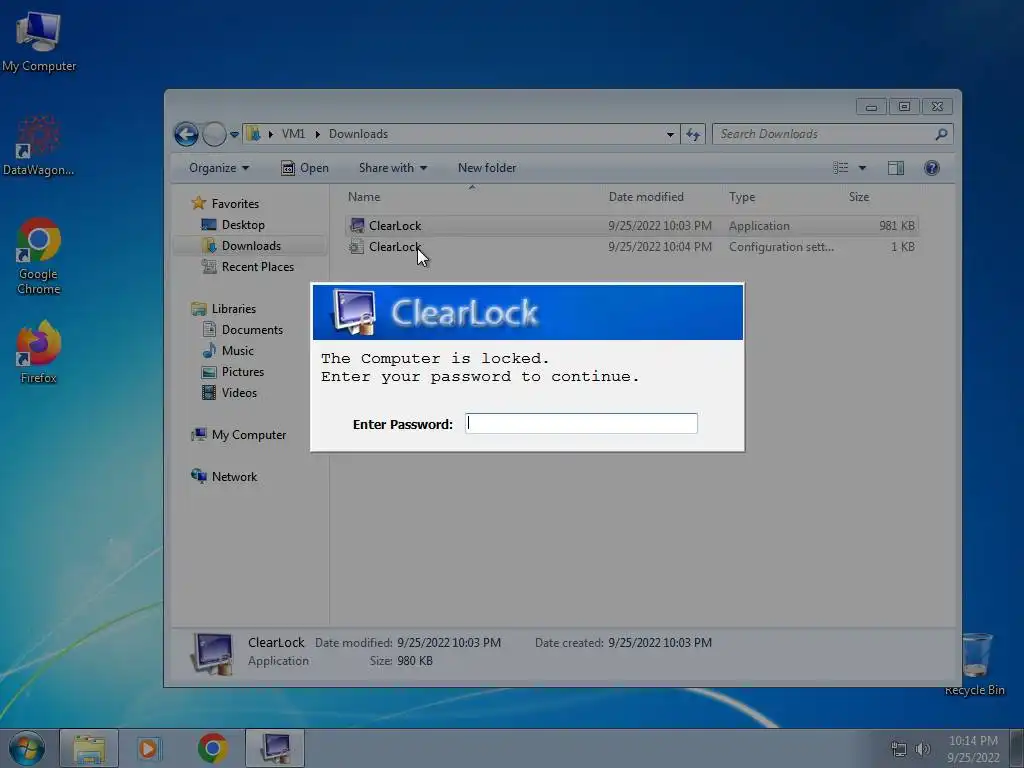This screenshot has height=768, width=1024.
Task: Click the New folder button
Action: (x=487, y=168)
